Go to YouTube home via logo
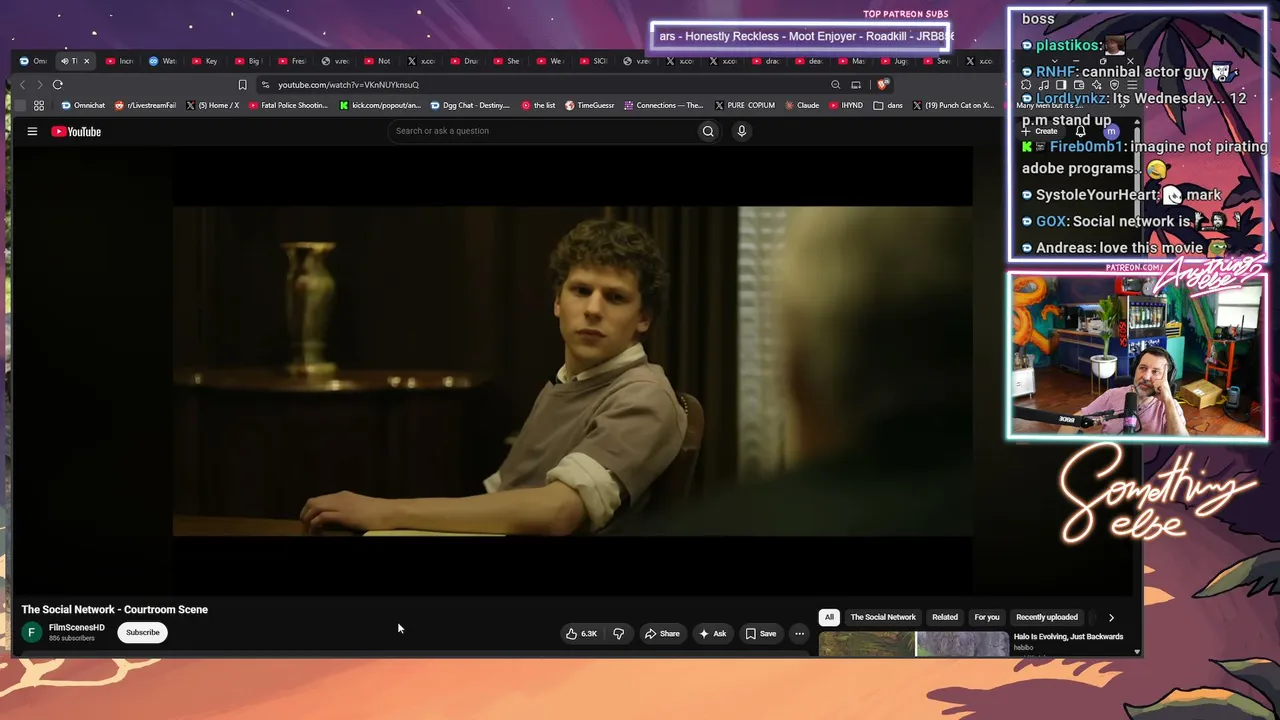Viewport: 1280px width, 720px height. click(x=76, y=131)
